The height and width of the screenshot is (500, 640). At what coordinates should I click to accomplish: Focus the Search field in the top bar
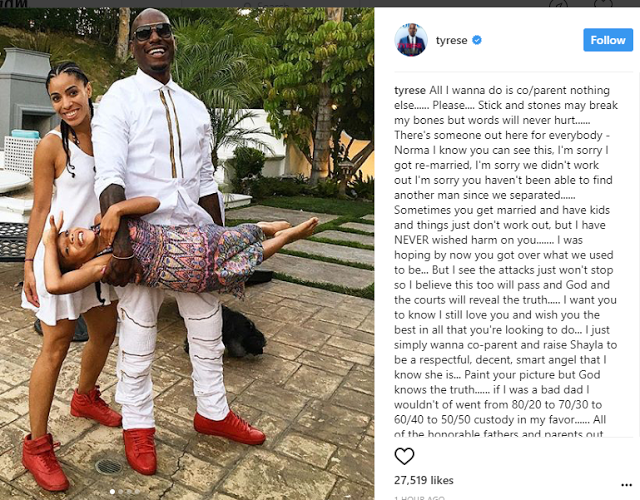click(x=269, y=4)
